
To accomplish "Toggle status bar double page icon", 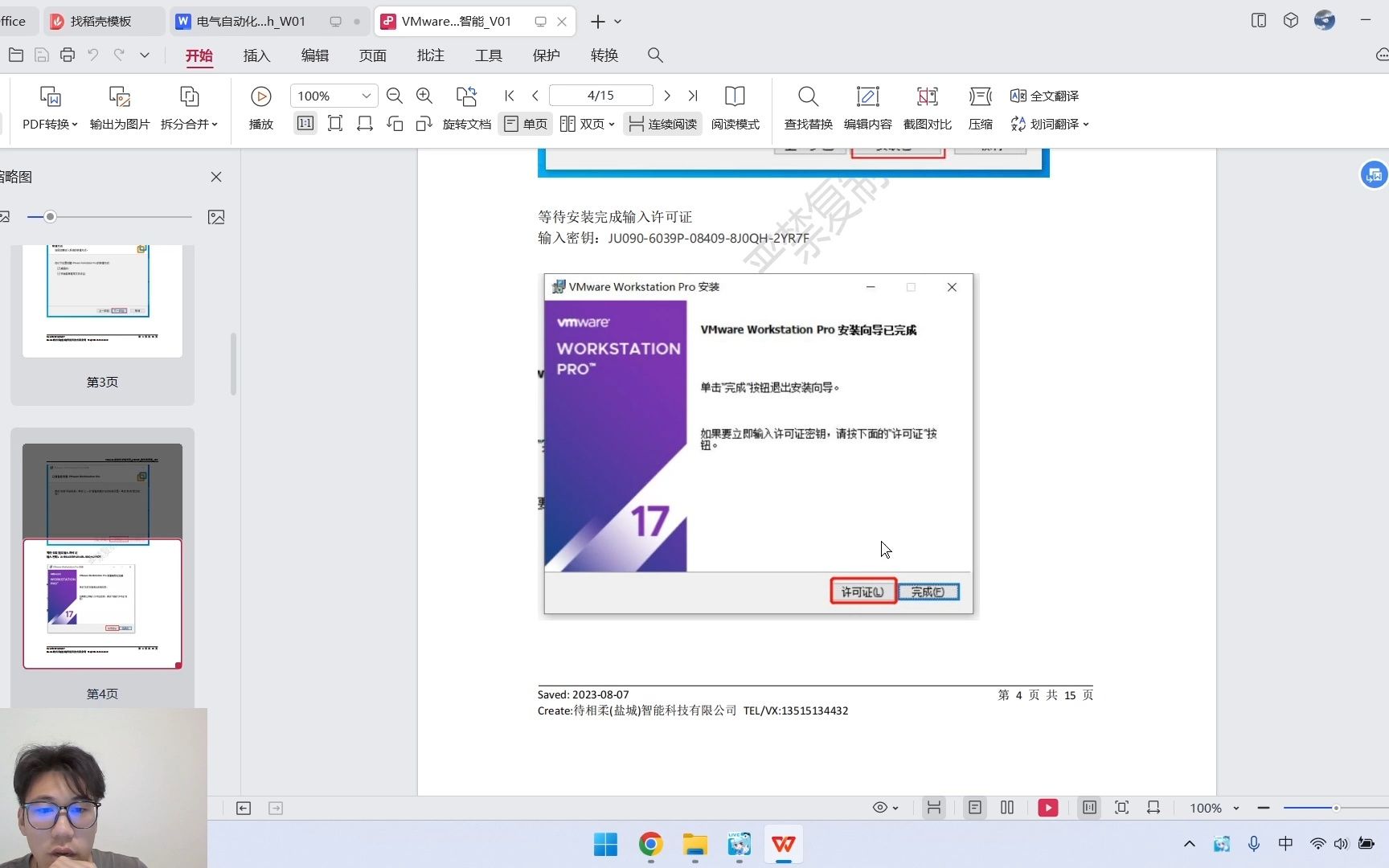I will click(1007, 808).
